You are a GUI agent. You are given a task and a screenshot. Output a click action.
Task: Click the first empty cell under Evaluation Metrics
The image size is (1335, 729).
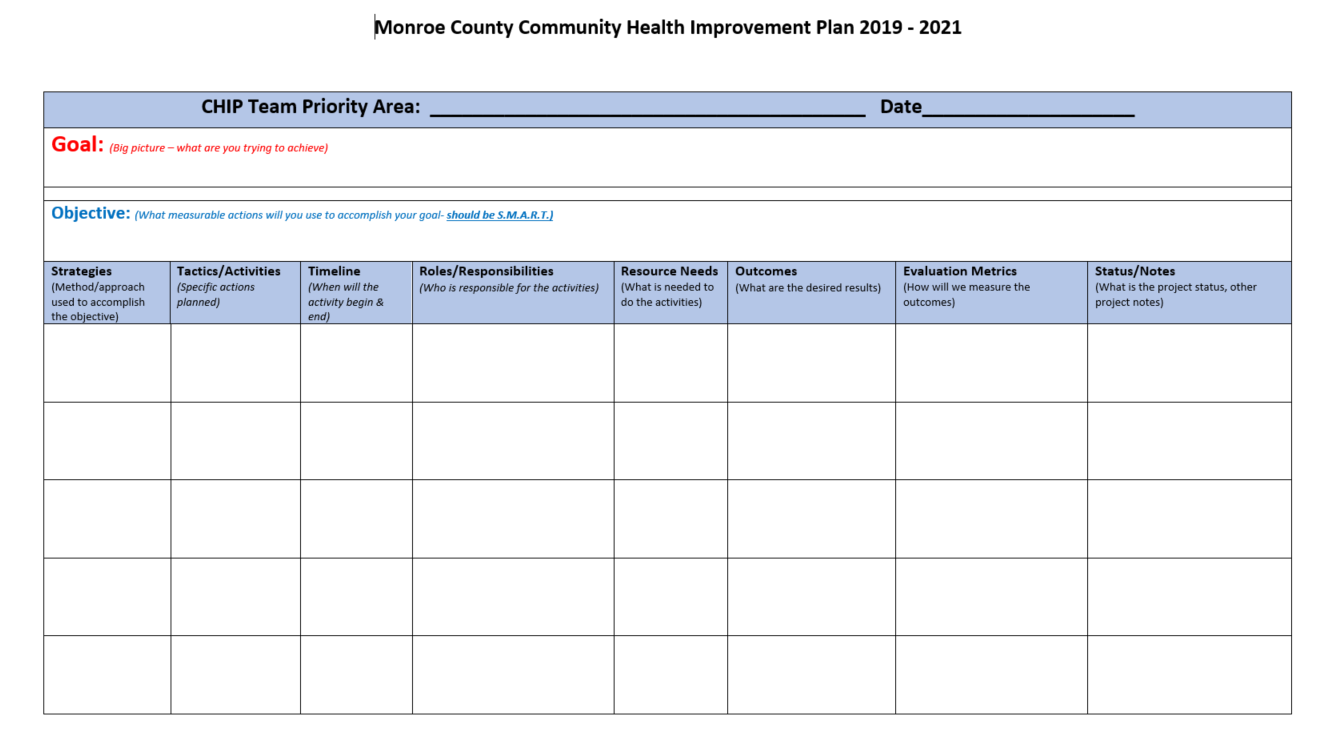point(991,363)
